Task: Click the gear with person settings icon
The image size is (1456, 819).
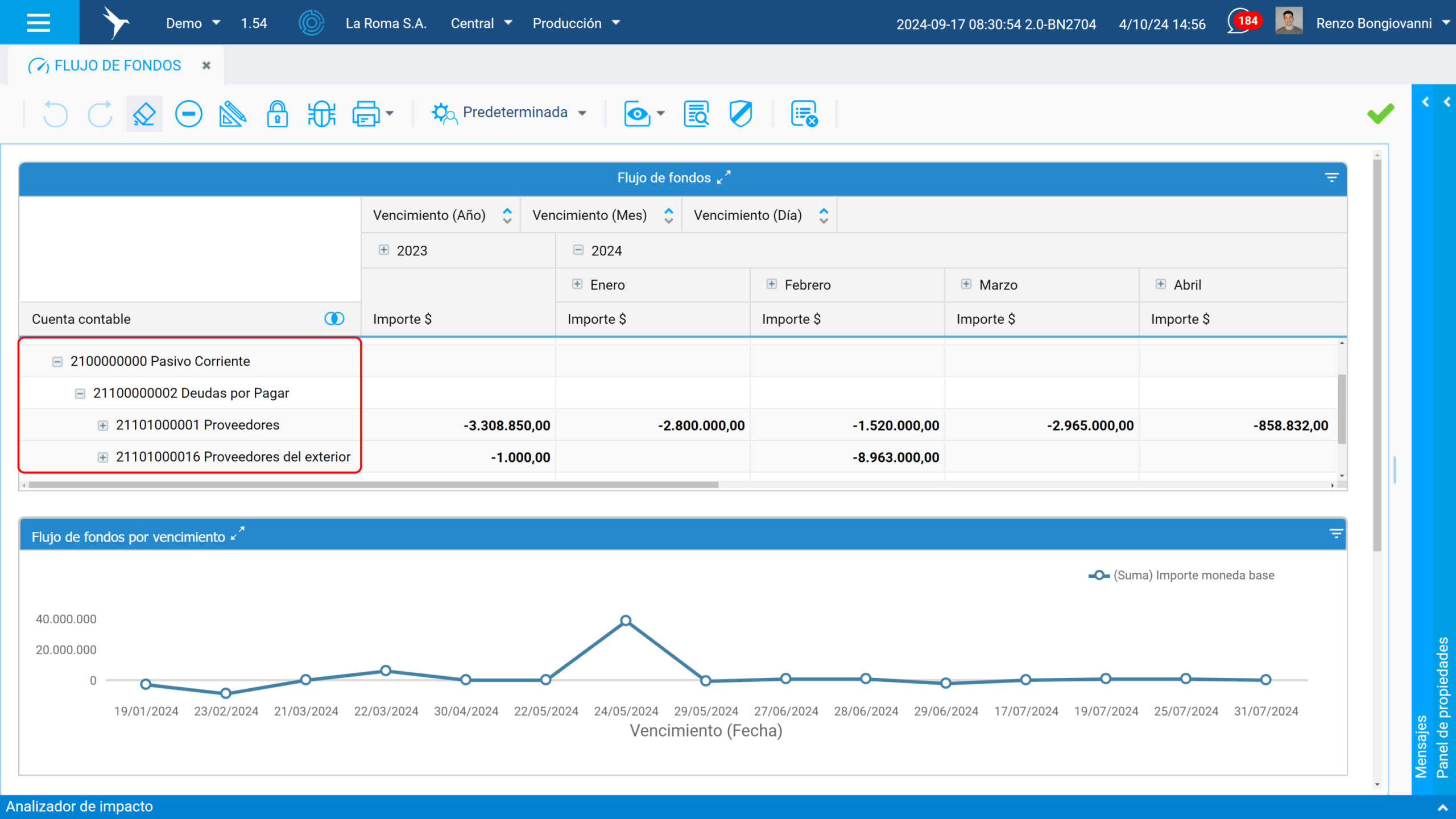Action: click(x=444, y=113)
